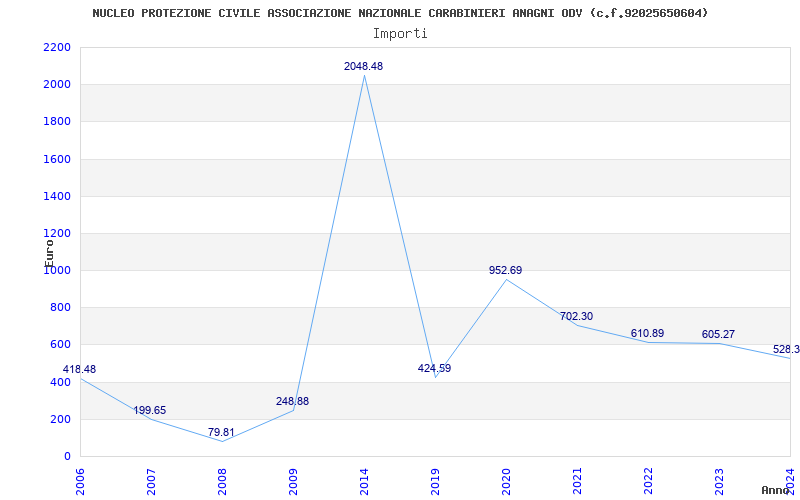Click the 2006 x-axis year label
This screenshot has width=800, height=500.
point(80,482)
